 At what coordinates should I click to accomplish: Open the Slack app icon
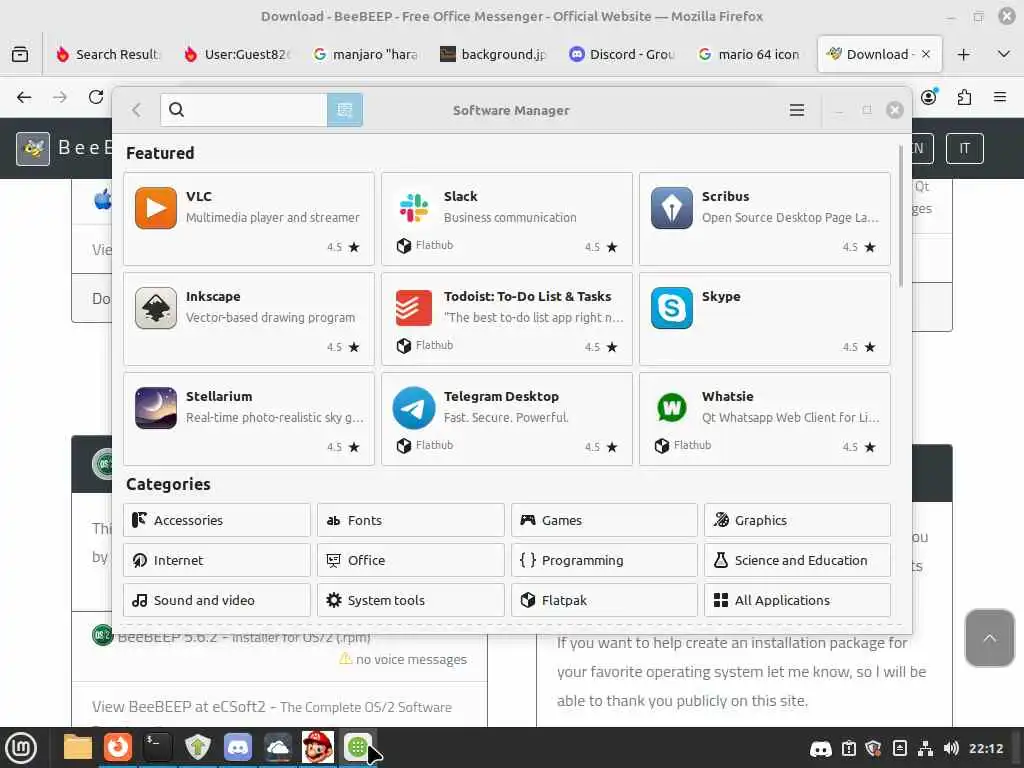tap(413, 208)
